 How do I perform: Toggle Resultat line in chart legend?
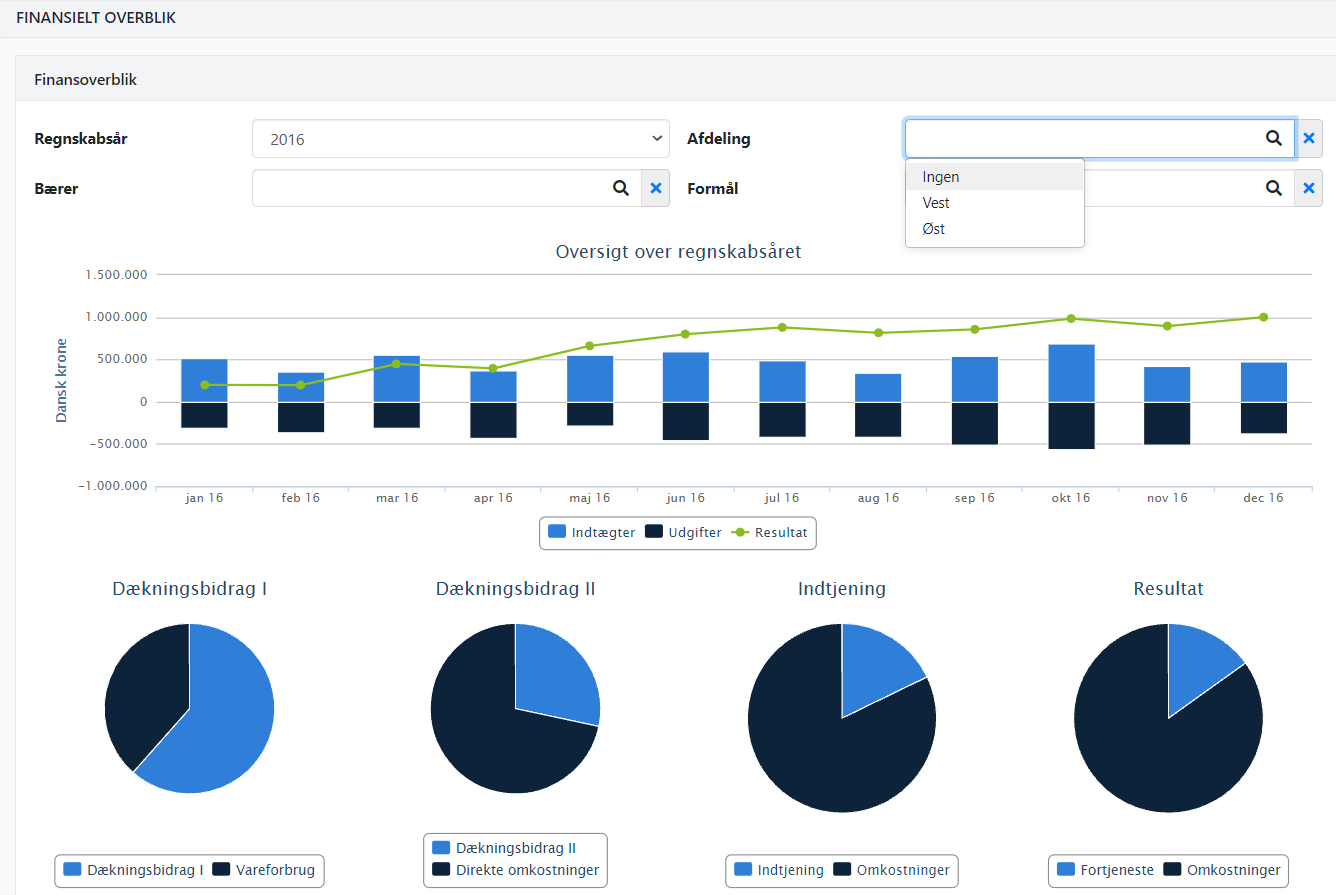[770, 533]
